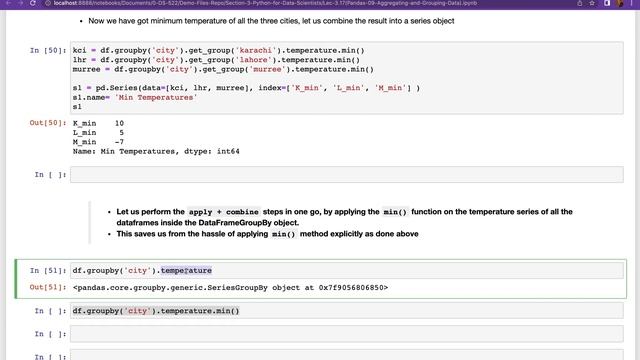Click 's1 = pd.Series' code line
The height and width of the screenshot is (360, 640).
point(246,88)
